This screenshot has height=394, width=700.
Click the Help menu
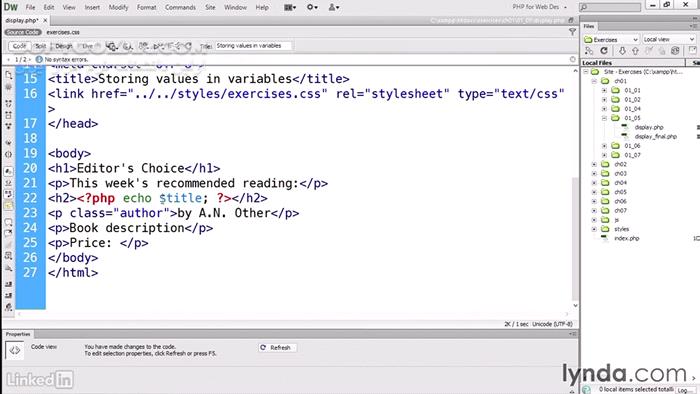[x=262, y=7]
